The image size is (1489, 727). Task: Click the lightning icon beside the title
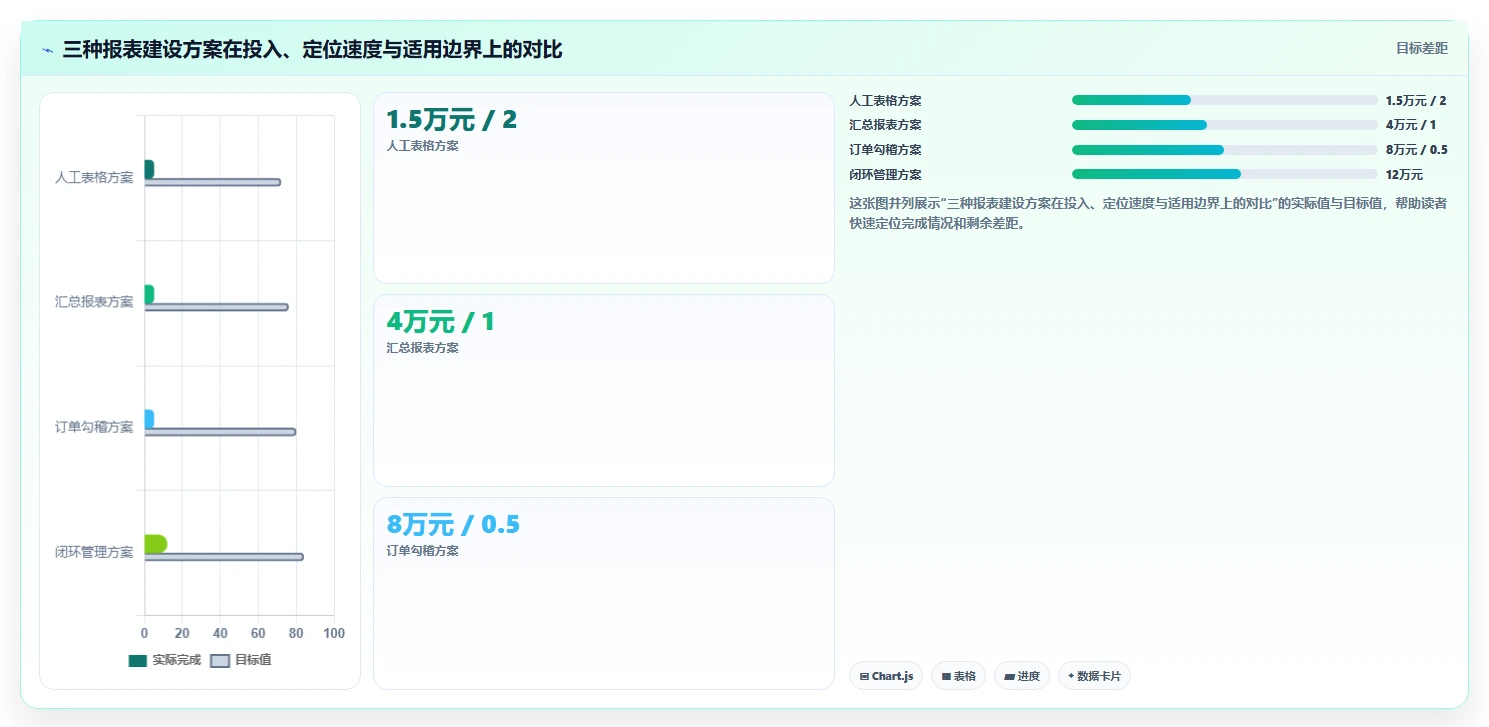(47, 50)
